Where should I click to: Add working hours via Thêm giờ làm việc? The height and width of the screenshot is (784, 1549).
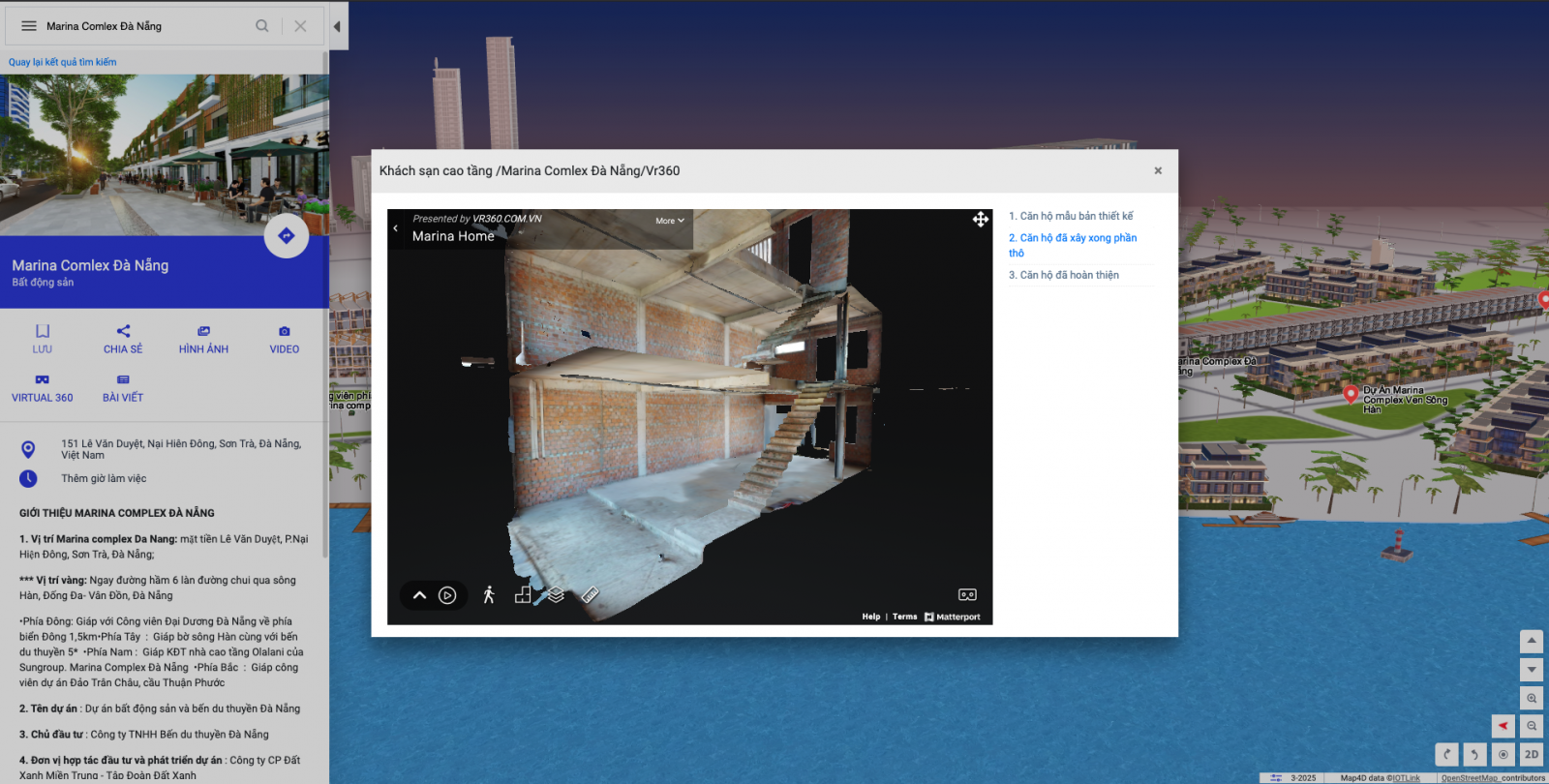click(104, 478)
